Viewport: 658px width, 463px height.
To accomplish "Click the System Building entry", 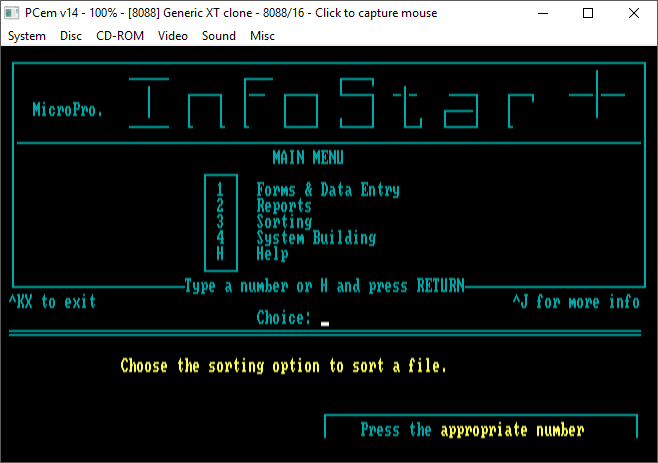I will (316, 238).
